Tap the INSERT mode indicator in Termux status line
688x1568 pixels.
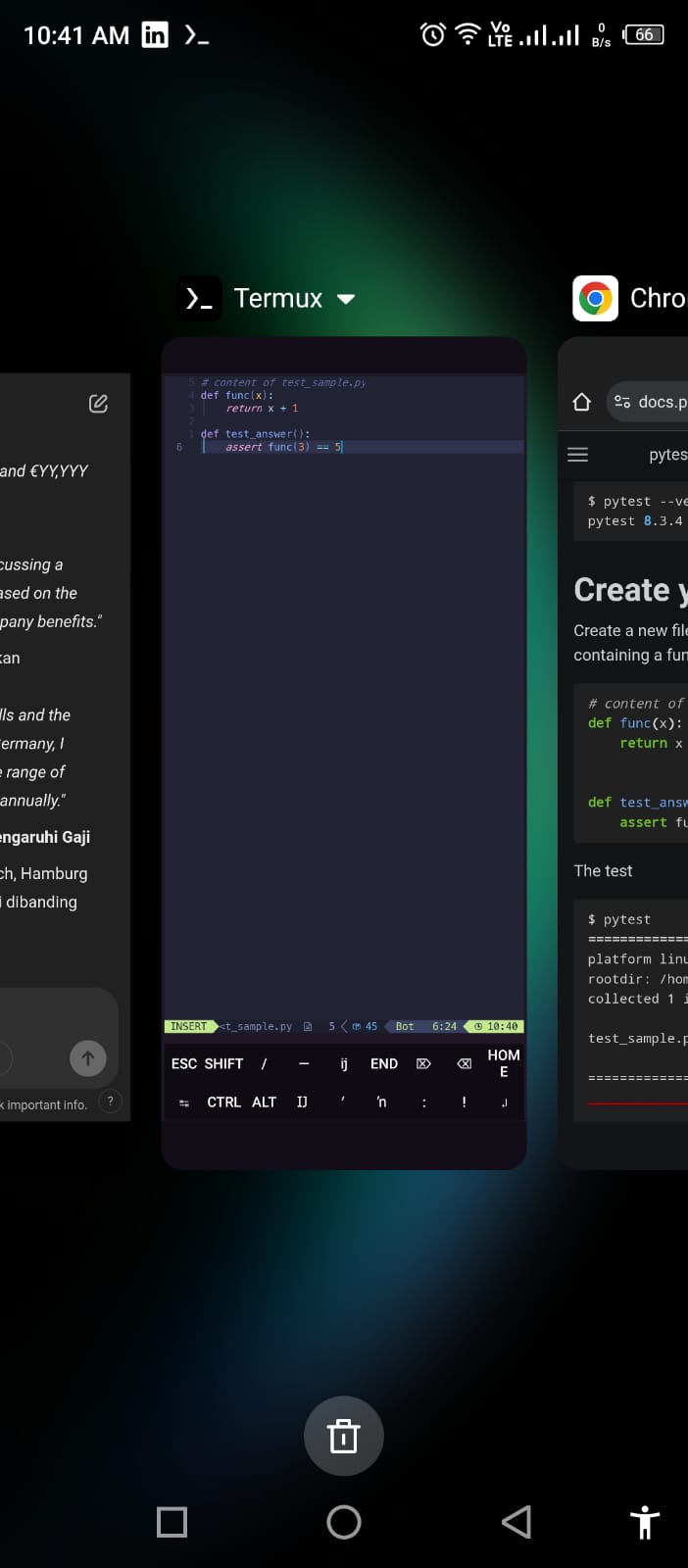[188, 1026]
